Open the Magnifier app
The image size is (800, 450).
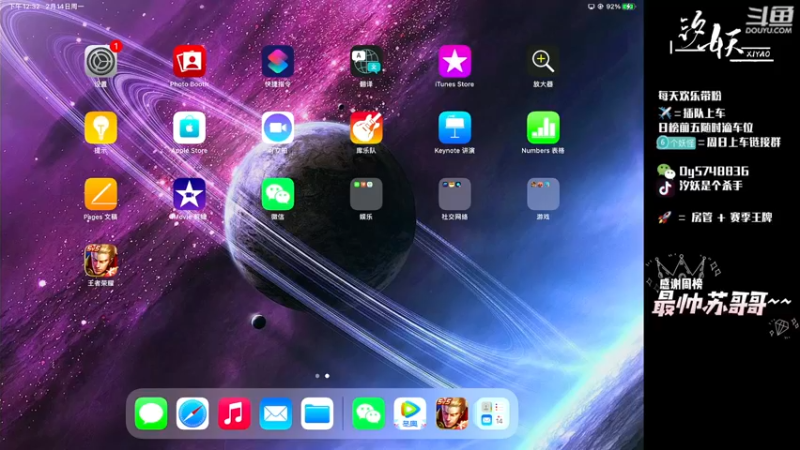tap(543, 61)
